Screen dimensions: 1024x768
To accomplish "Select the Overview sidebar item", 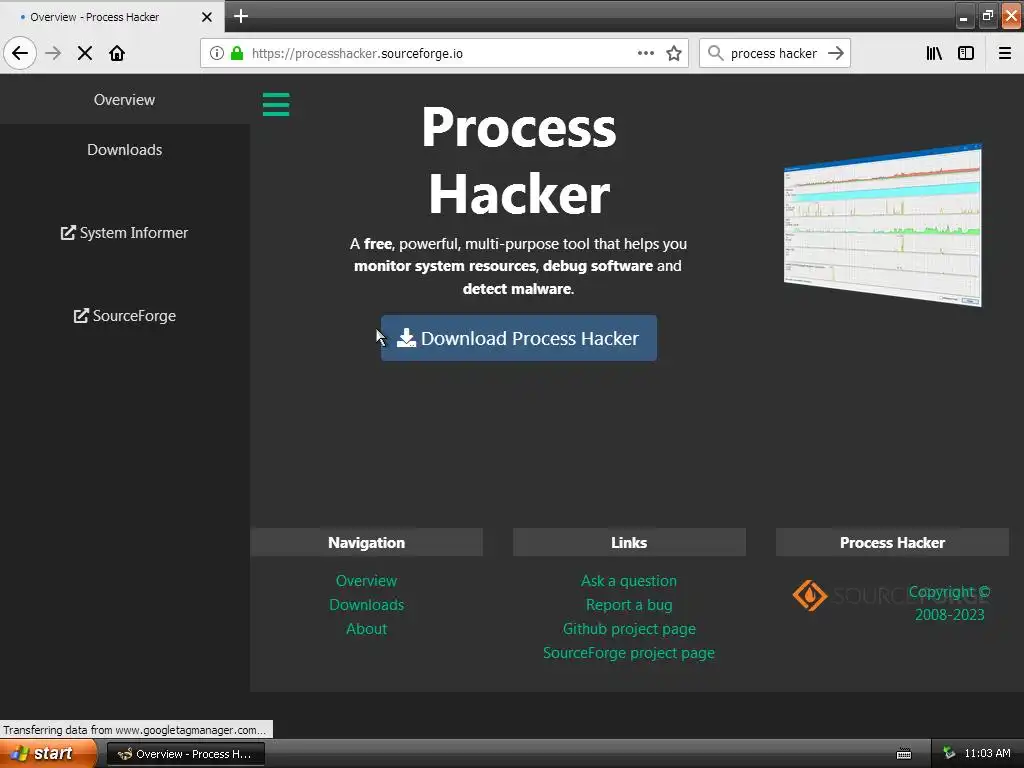I will [x=125, y=99].
